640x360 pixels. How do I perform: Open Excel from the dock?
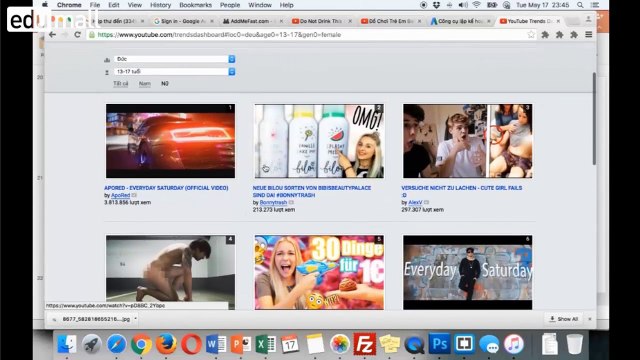(x=266, y=344)
